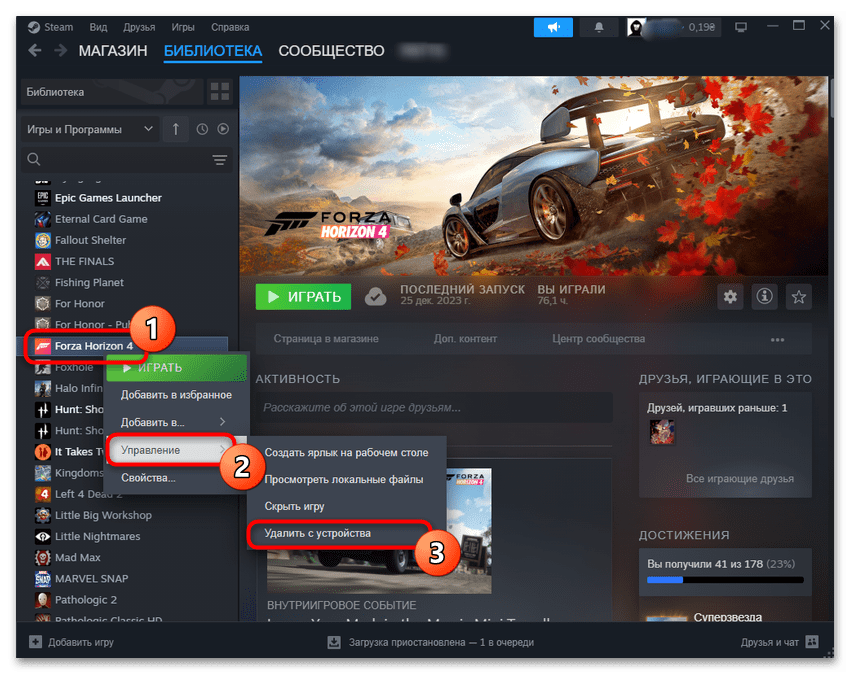
Task: Choose Добавить в избранное
Action: click(176, 395)
